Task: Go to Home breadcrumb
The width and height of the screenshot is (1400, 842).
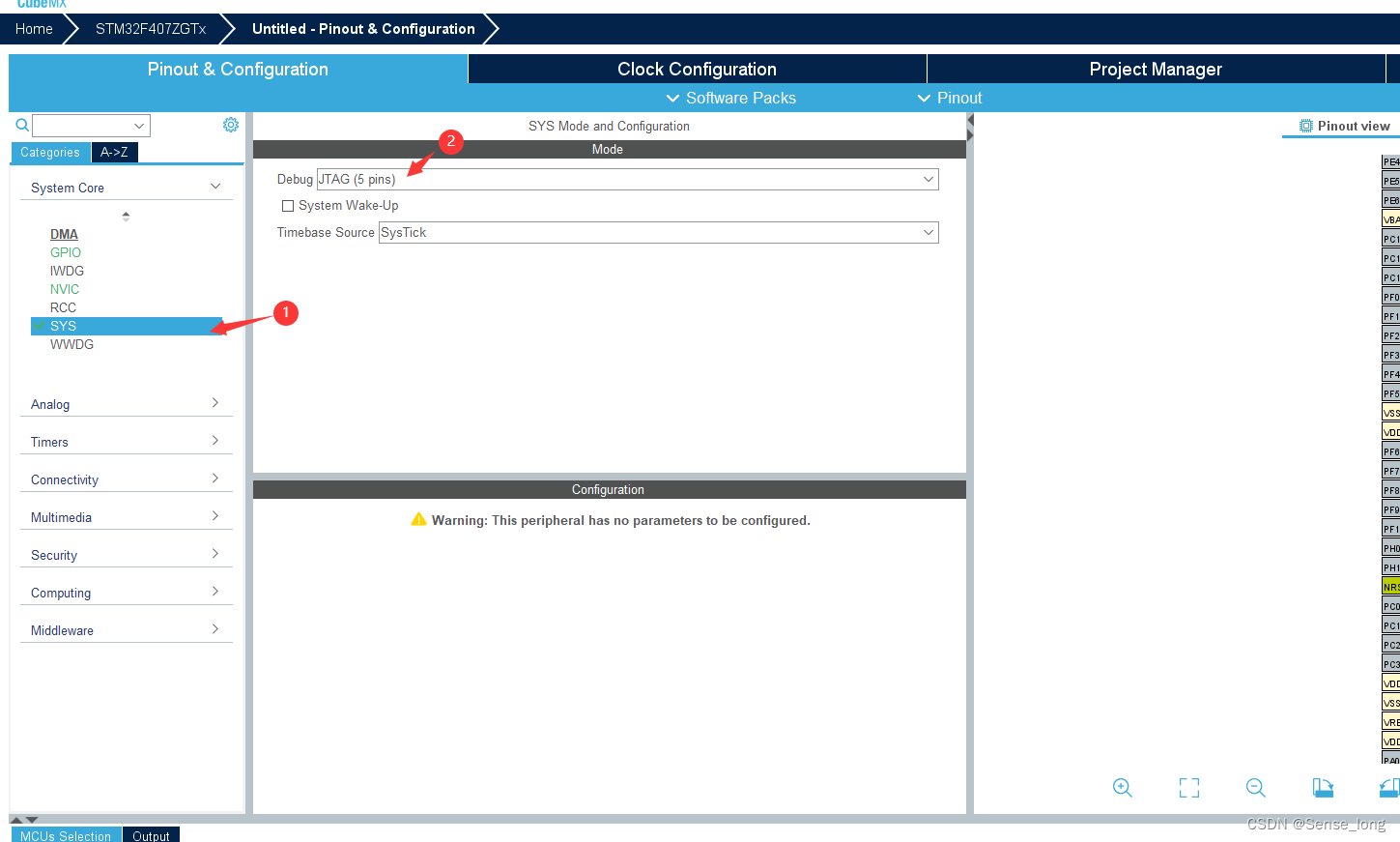Action: point(34,29)
